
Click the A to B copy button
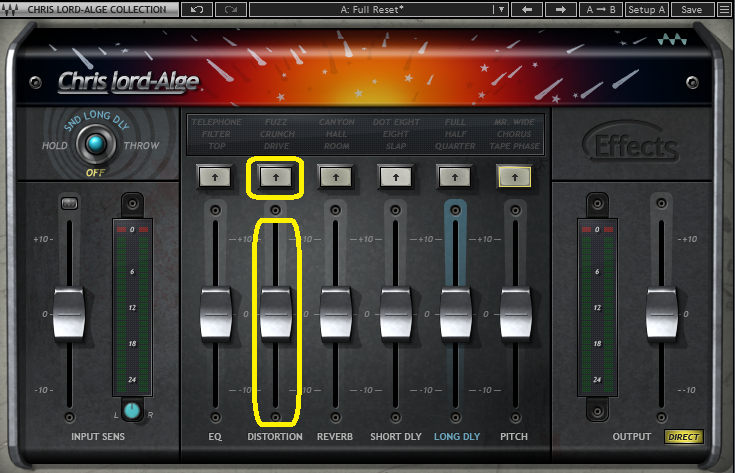(602, 9)
